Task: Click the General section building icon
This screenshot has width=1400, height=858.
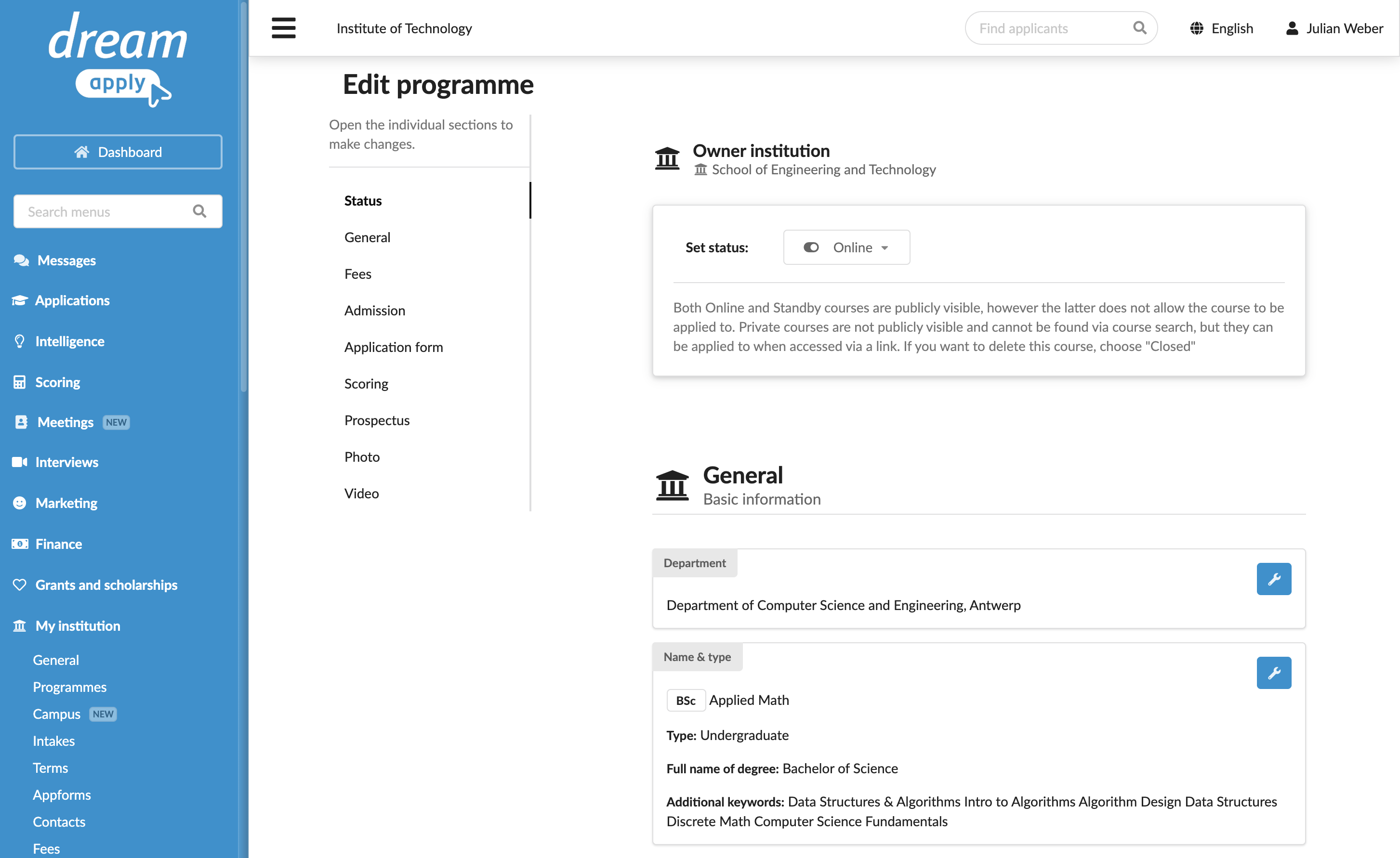Action: click(x=672, y=485)
